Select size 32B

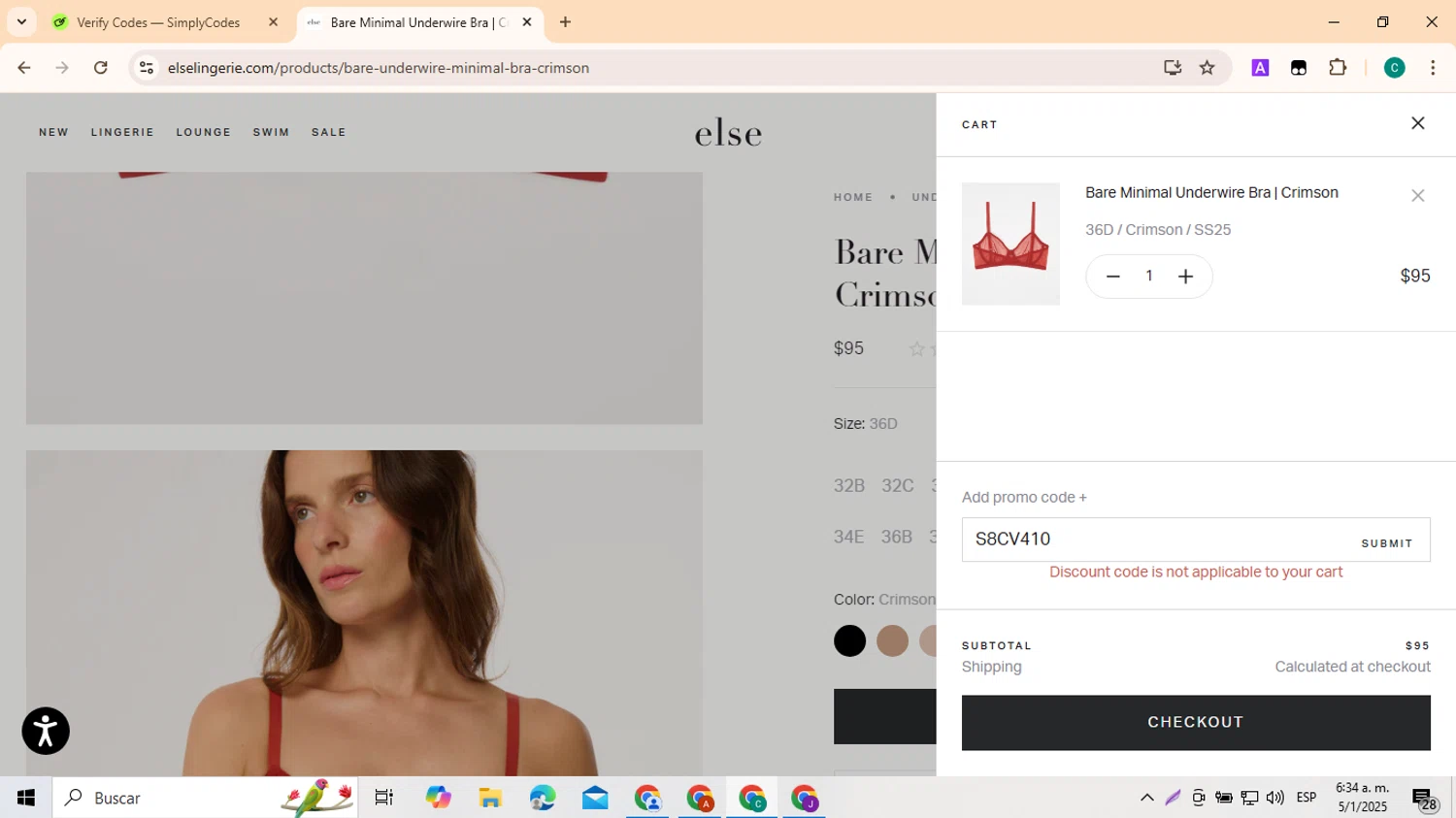(849, 485)
